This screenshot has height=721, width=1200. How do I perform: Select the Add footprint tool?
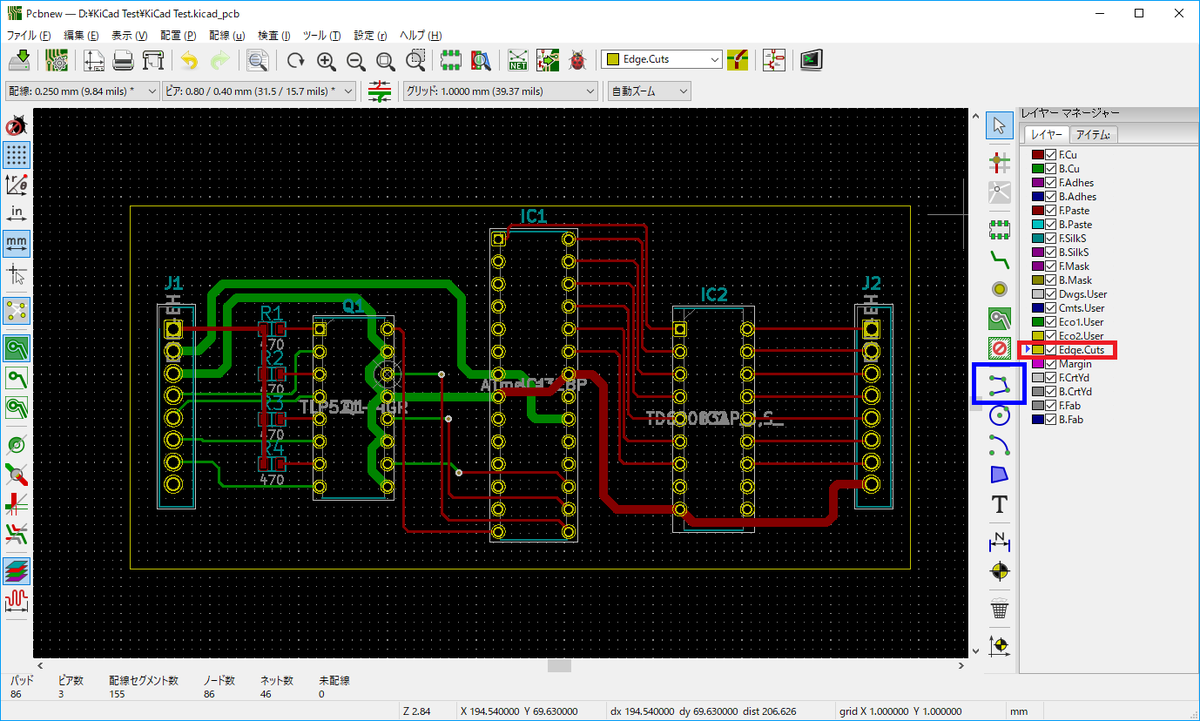coord(998,230)
